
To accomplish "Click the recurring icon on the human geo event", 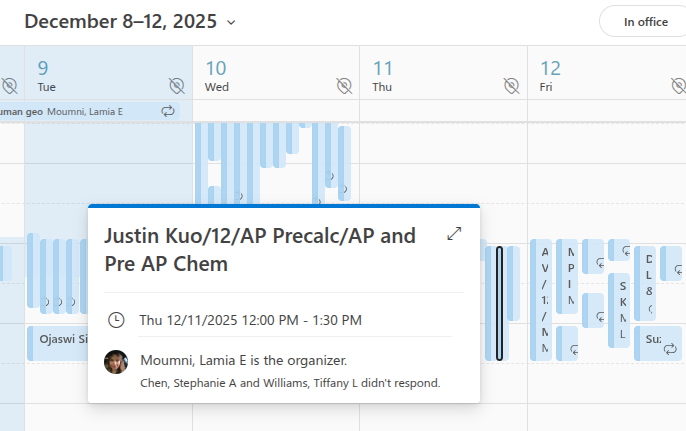I will coord(168,111).
